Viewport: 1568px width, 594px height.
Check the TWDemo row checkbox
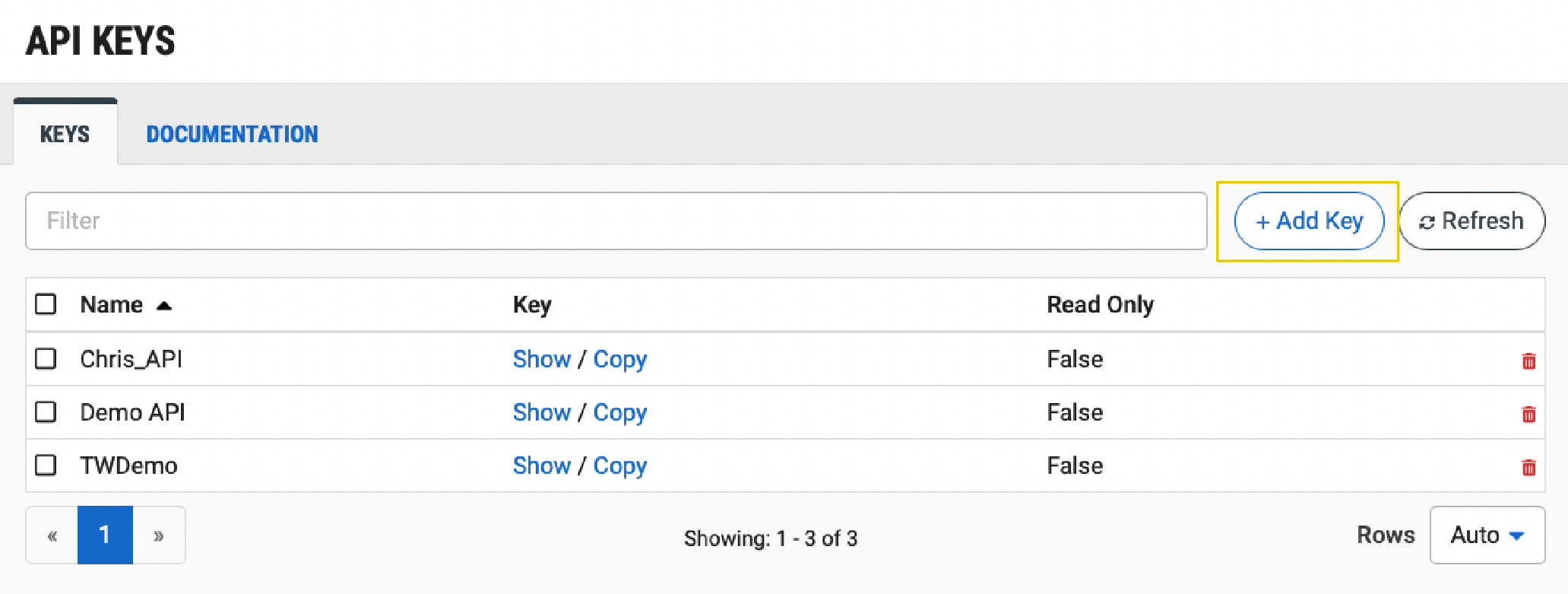coord(46,465)
